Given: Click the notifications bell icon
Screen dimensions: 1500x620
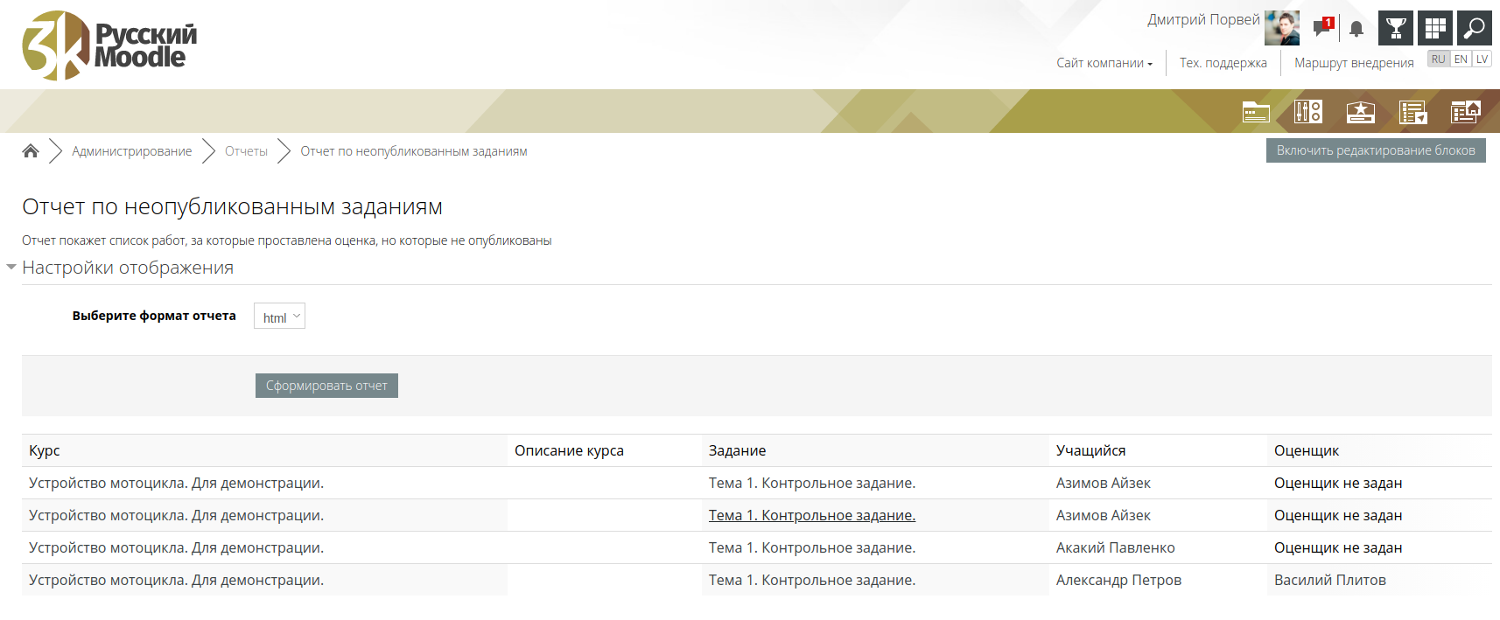Looking at the screenshot, I should [1356, 29].
